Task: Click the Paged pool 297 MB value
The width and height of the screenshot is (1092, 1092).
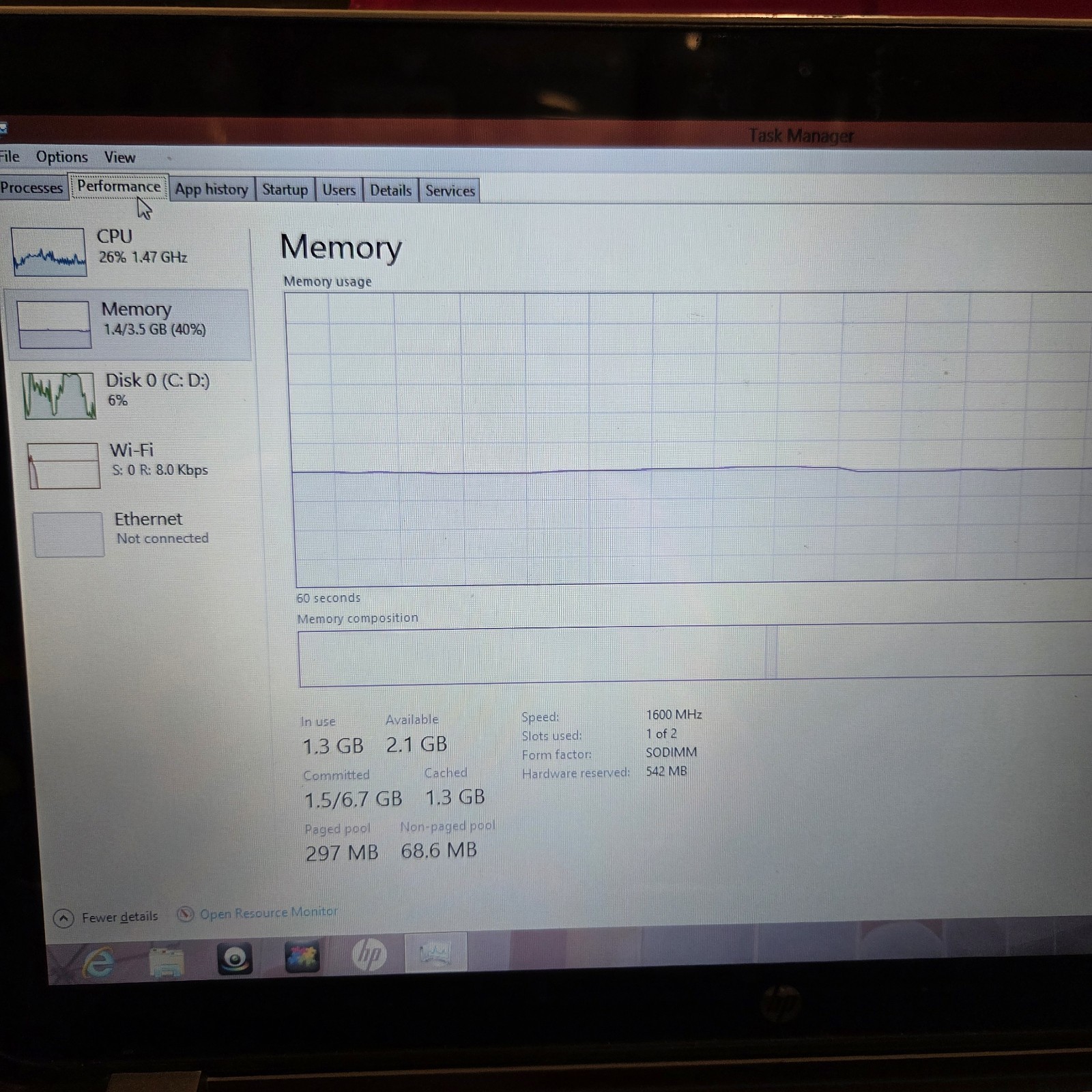Action: [342, 852]
